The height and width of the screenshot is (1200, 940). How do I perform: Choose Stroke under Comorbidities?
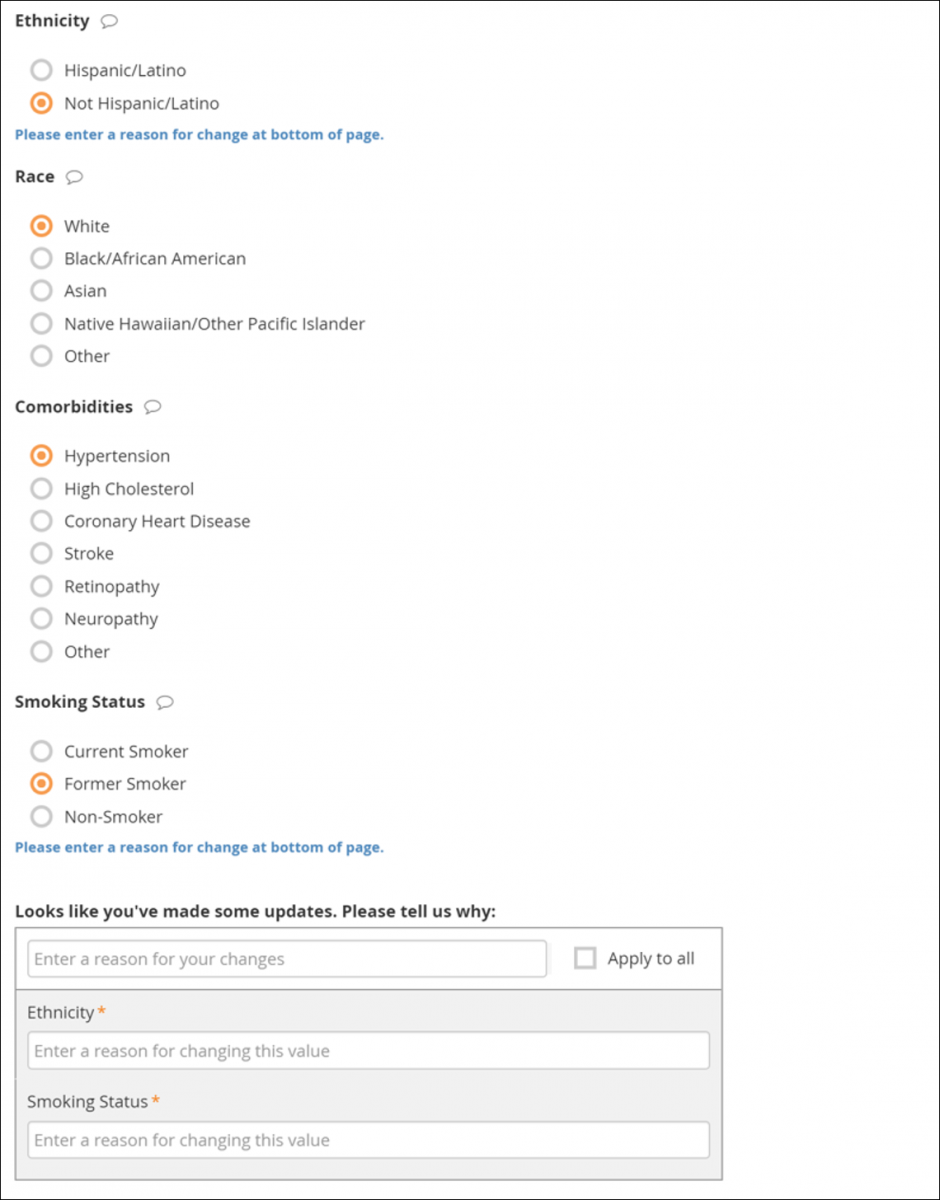(41, 553)
